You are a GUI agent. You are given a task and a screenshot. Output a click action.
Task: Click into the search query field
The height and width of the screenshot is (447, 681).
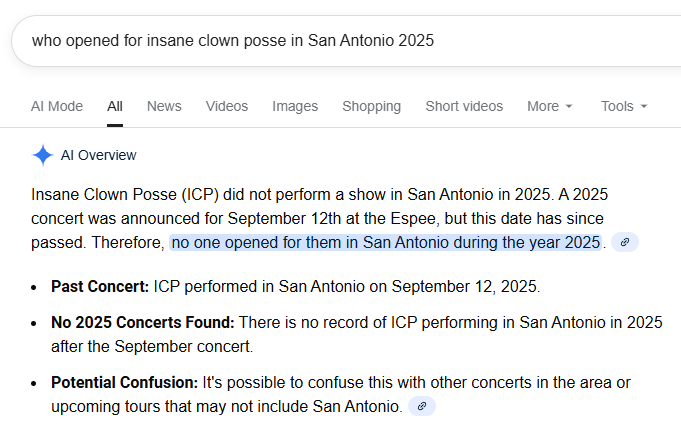coord(300,41)
